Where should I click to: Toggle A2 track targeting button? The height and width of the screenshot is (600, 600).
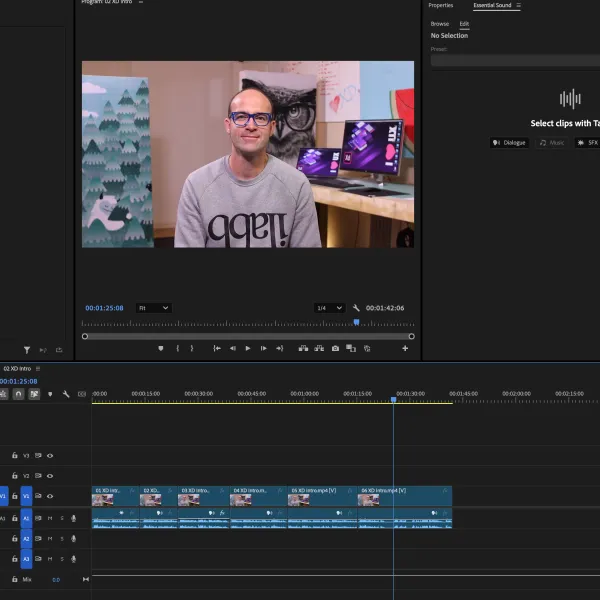(x=26, y=538)
